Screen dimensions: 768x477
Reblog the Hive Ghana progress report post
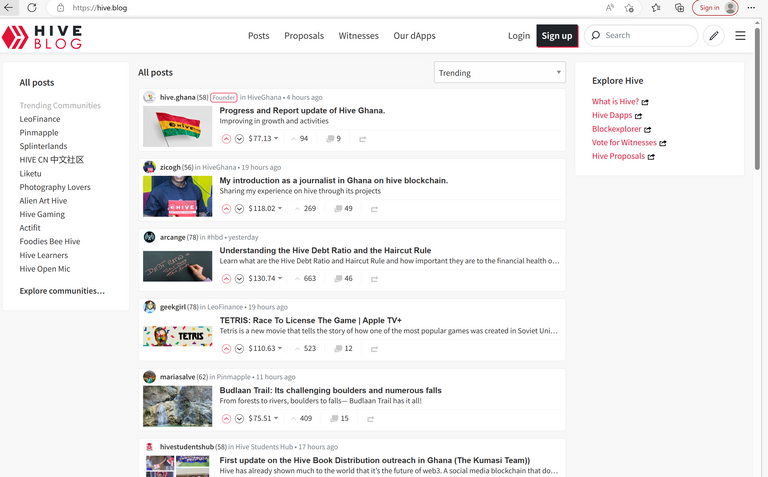pos(362,140)
